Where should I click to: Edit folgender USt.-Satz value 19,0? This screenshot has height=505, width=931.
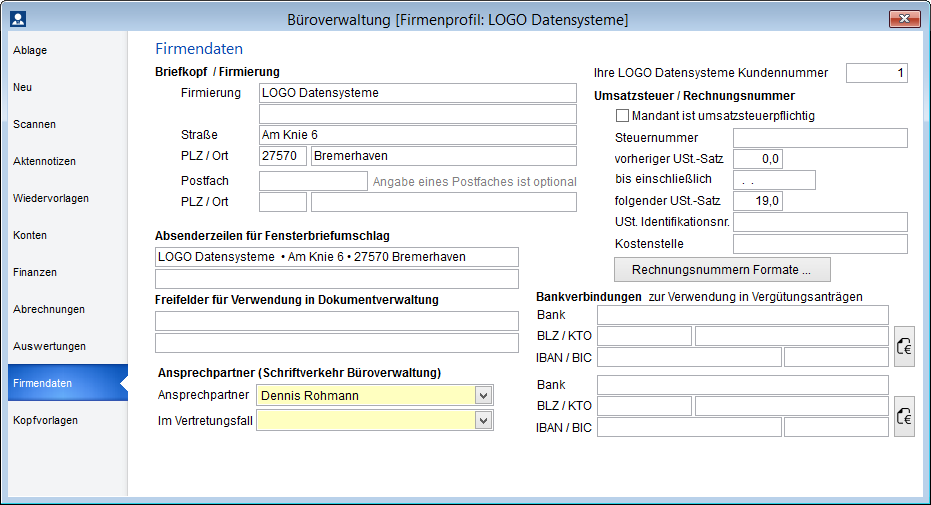point(758,201)
